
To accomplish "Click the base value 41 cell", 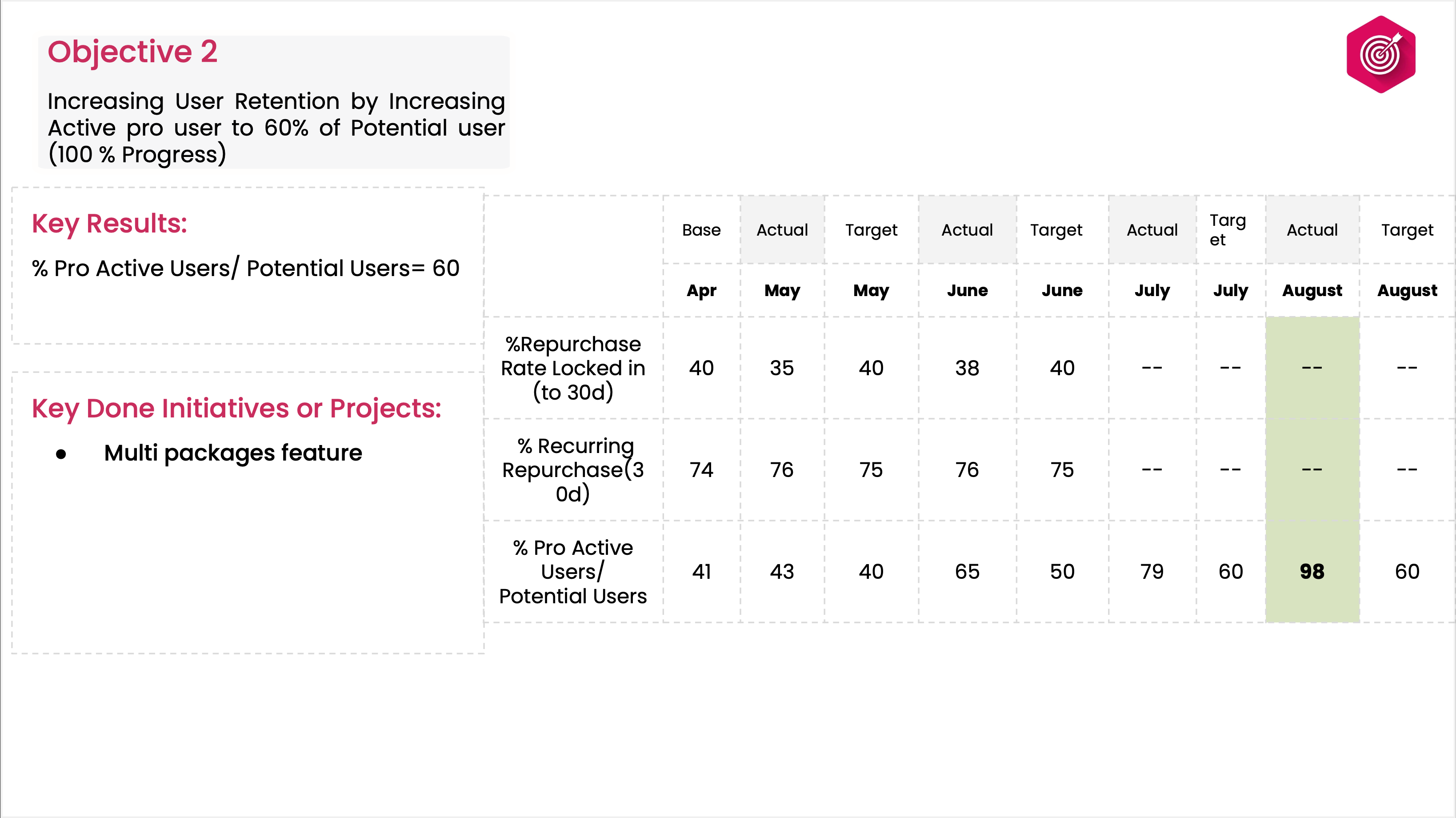I will pos(701,572).
